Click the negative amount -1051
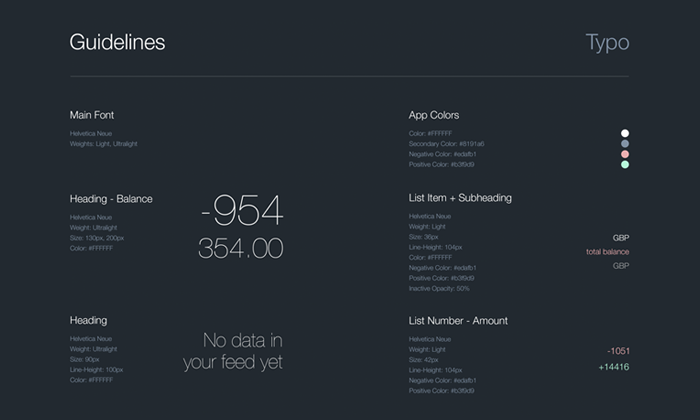Screen dimensions: 700x420 point(618,351)
